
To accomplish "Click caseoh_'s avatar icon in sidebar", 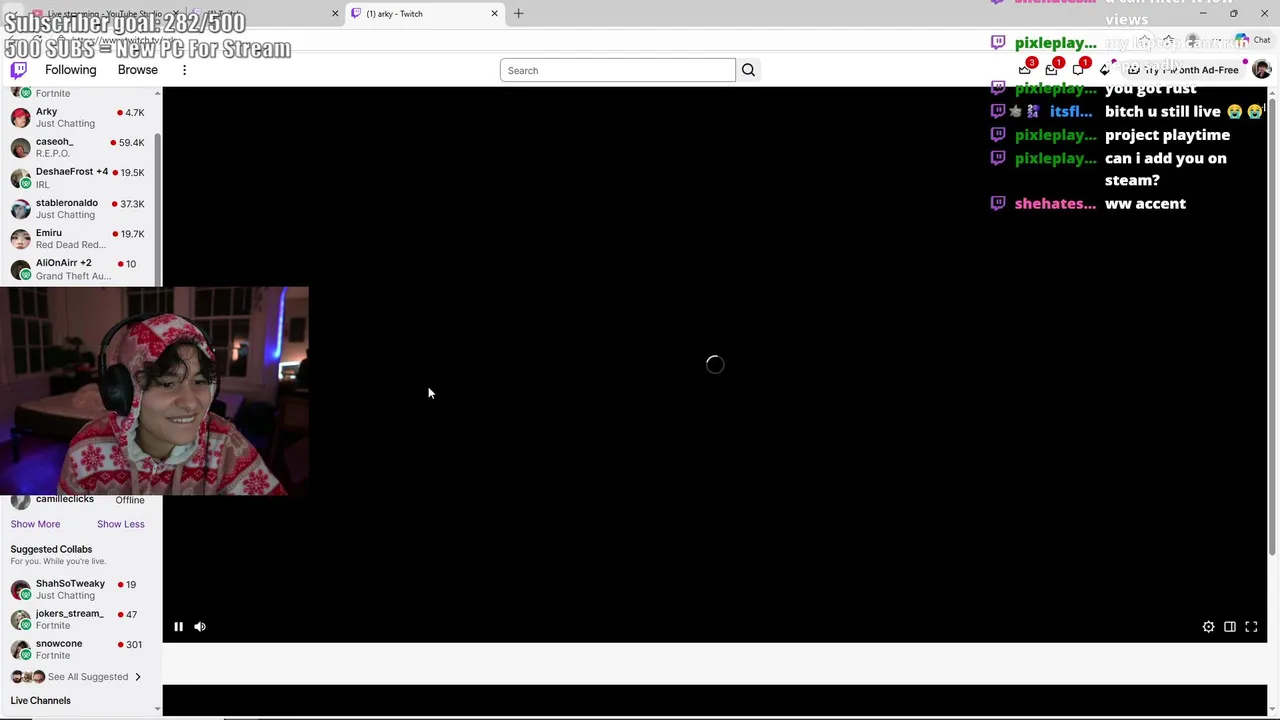I will tap(20, 147).
